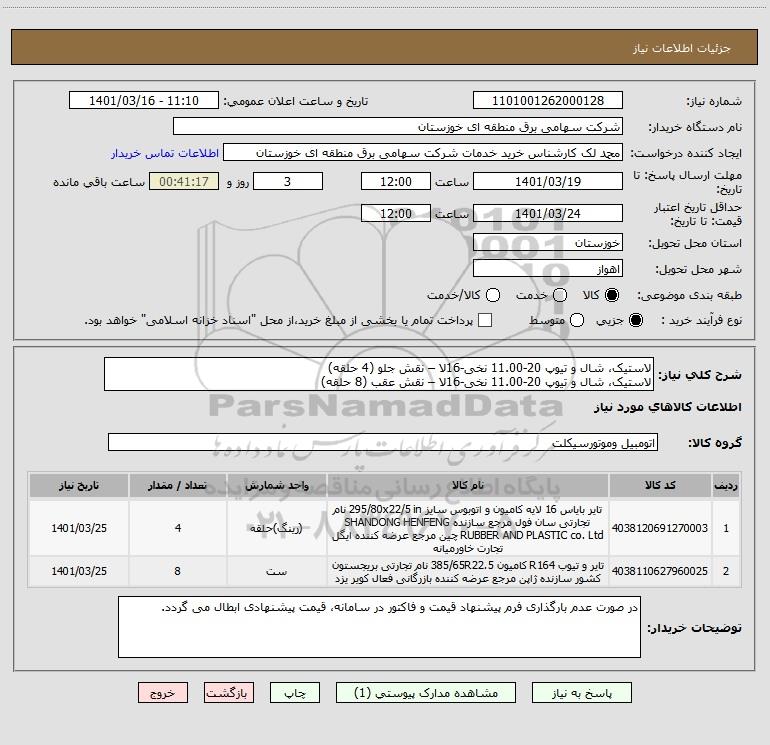Click the واحد شمارش column header

click(276, 486)
